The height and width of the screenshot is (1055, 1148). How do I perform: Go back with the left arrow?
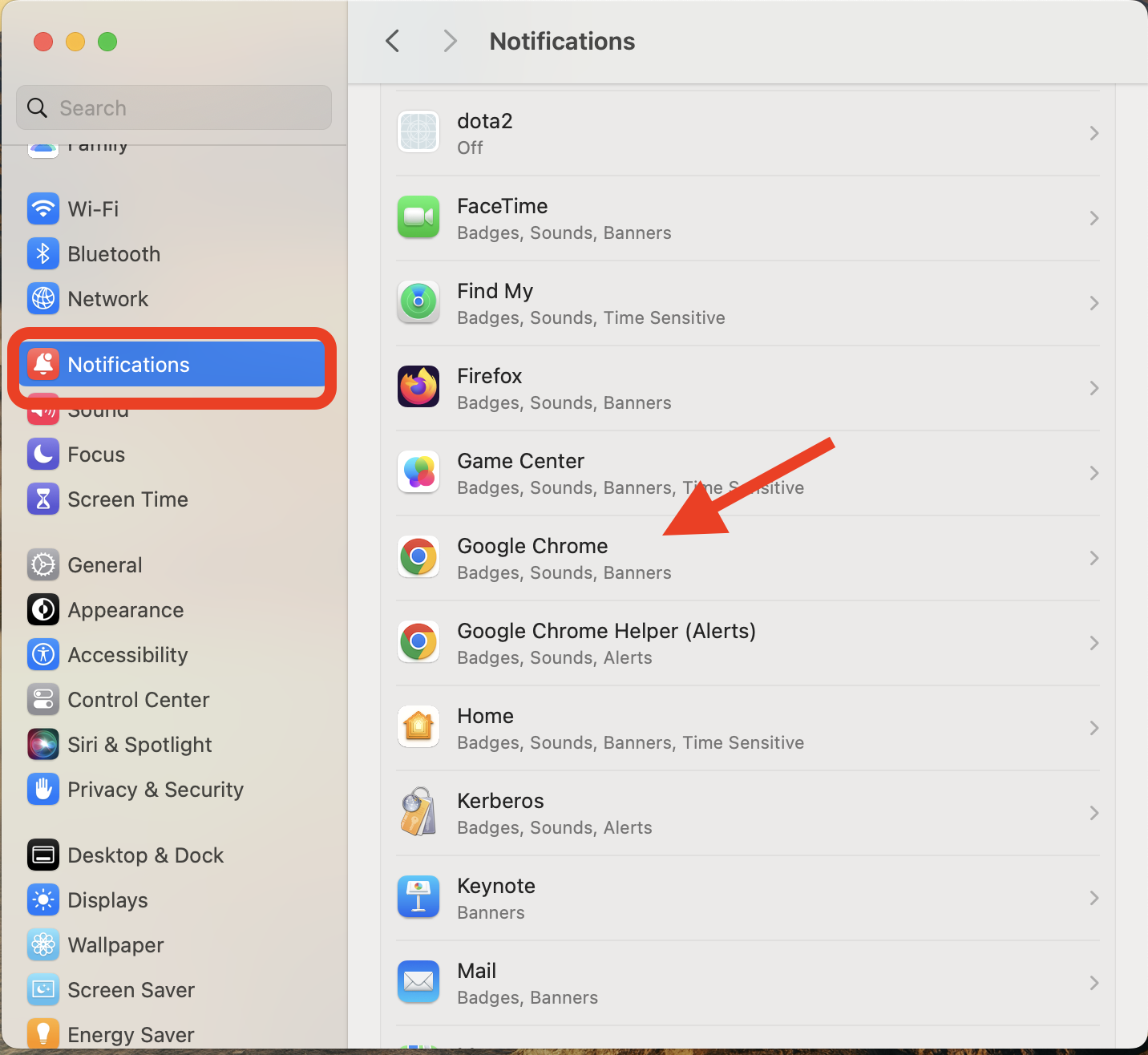tap(393, 41)
